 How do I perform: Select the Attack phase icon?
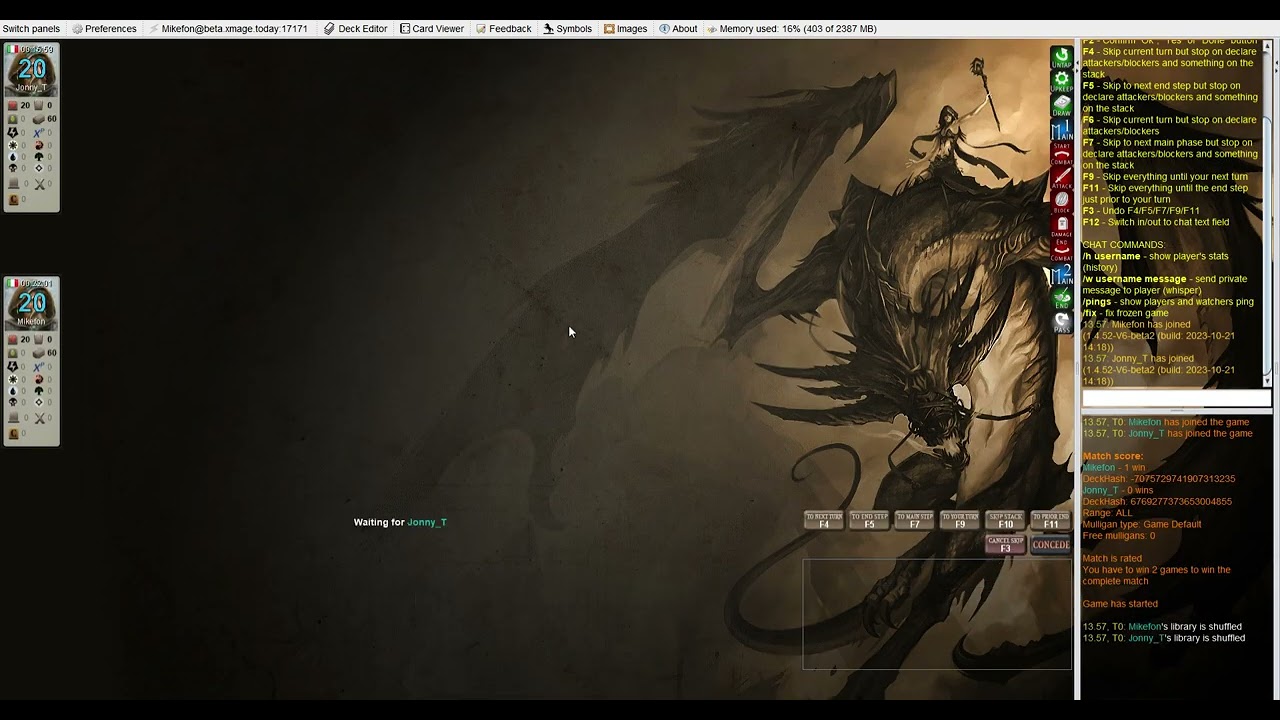point(1061,178)
